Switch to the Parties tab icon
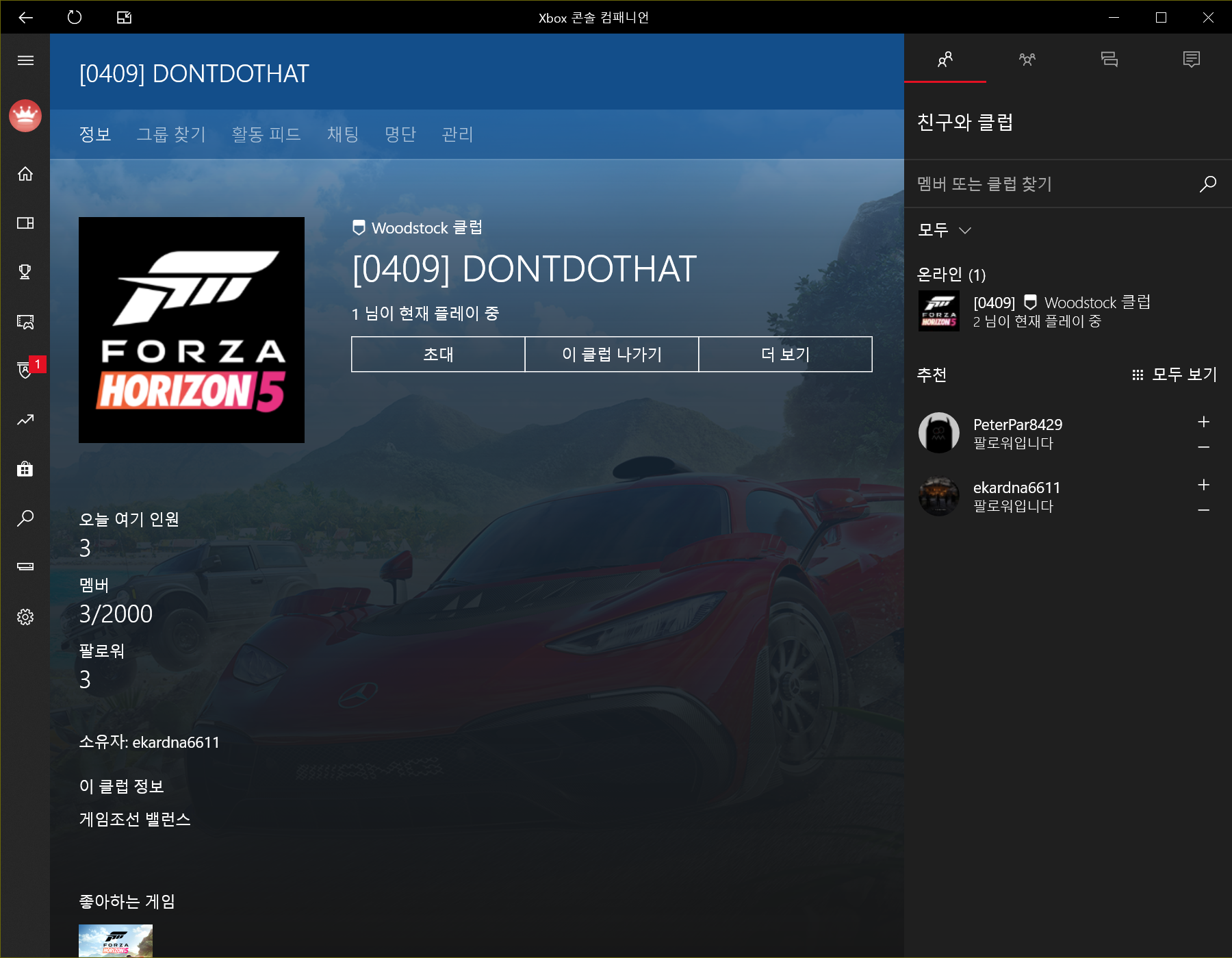 tap(1027, 60)
